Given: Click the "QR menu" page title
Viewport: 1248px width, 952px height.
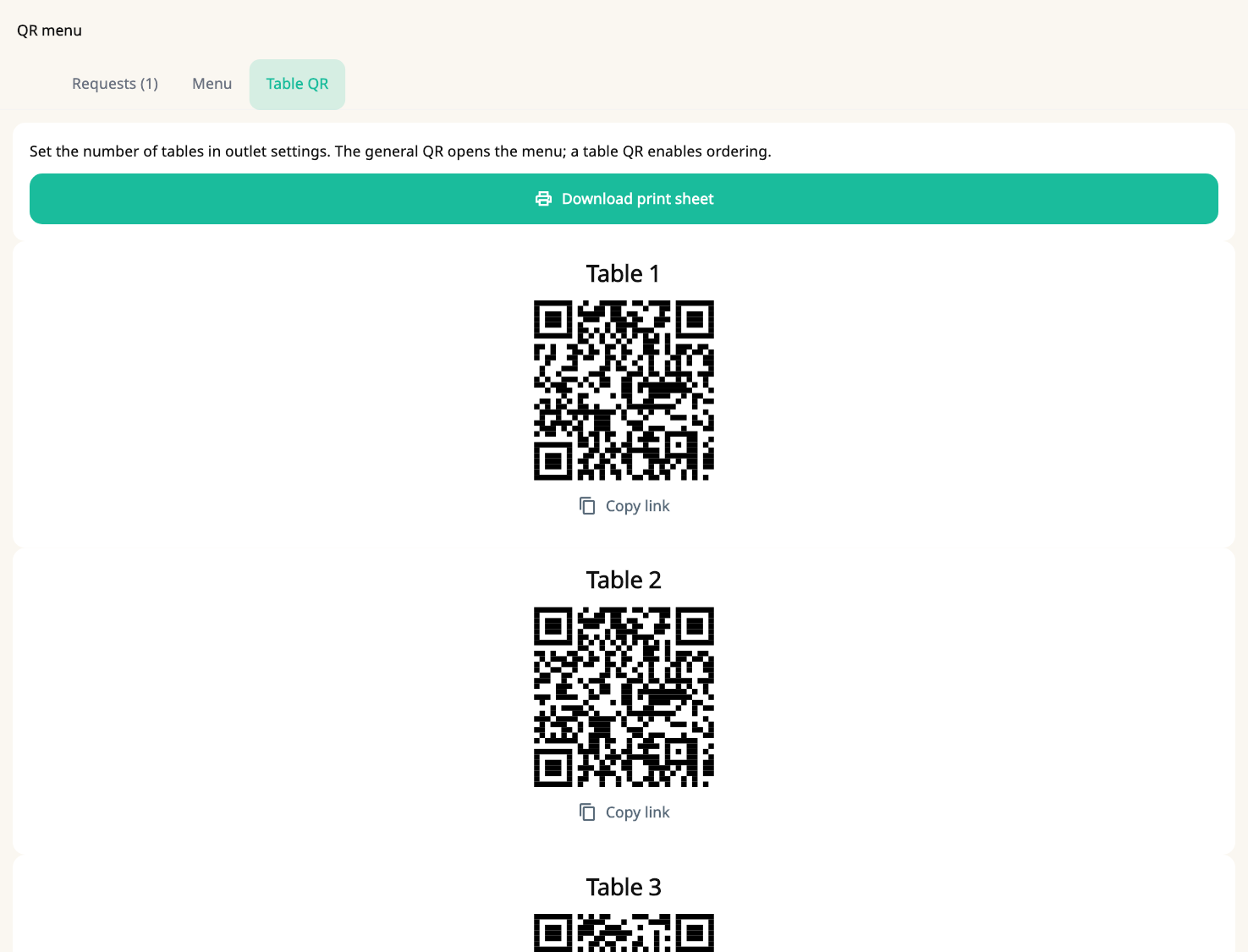Looking at the screenshot, I should tap(49, 30).
